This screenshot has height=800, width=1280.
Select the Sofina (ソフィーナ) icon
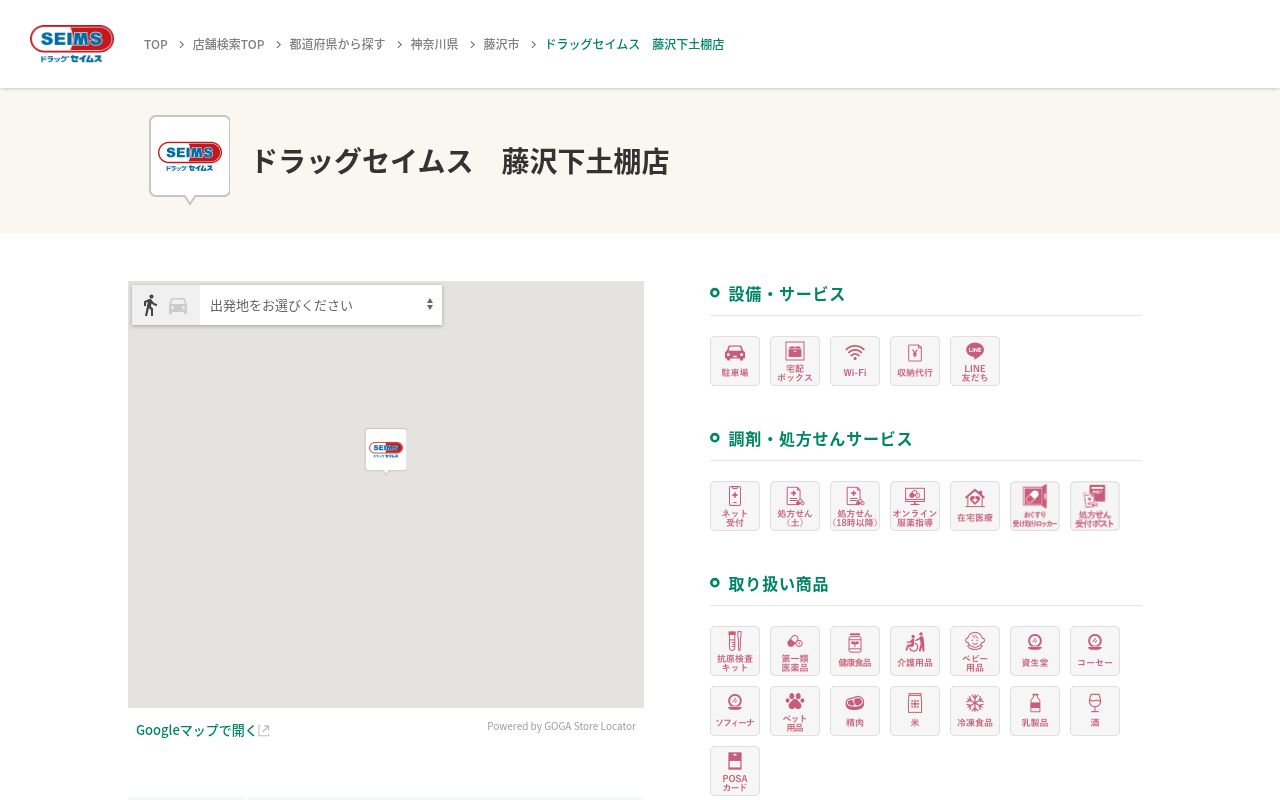tap(735, 711)
